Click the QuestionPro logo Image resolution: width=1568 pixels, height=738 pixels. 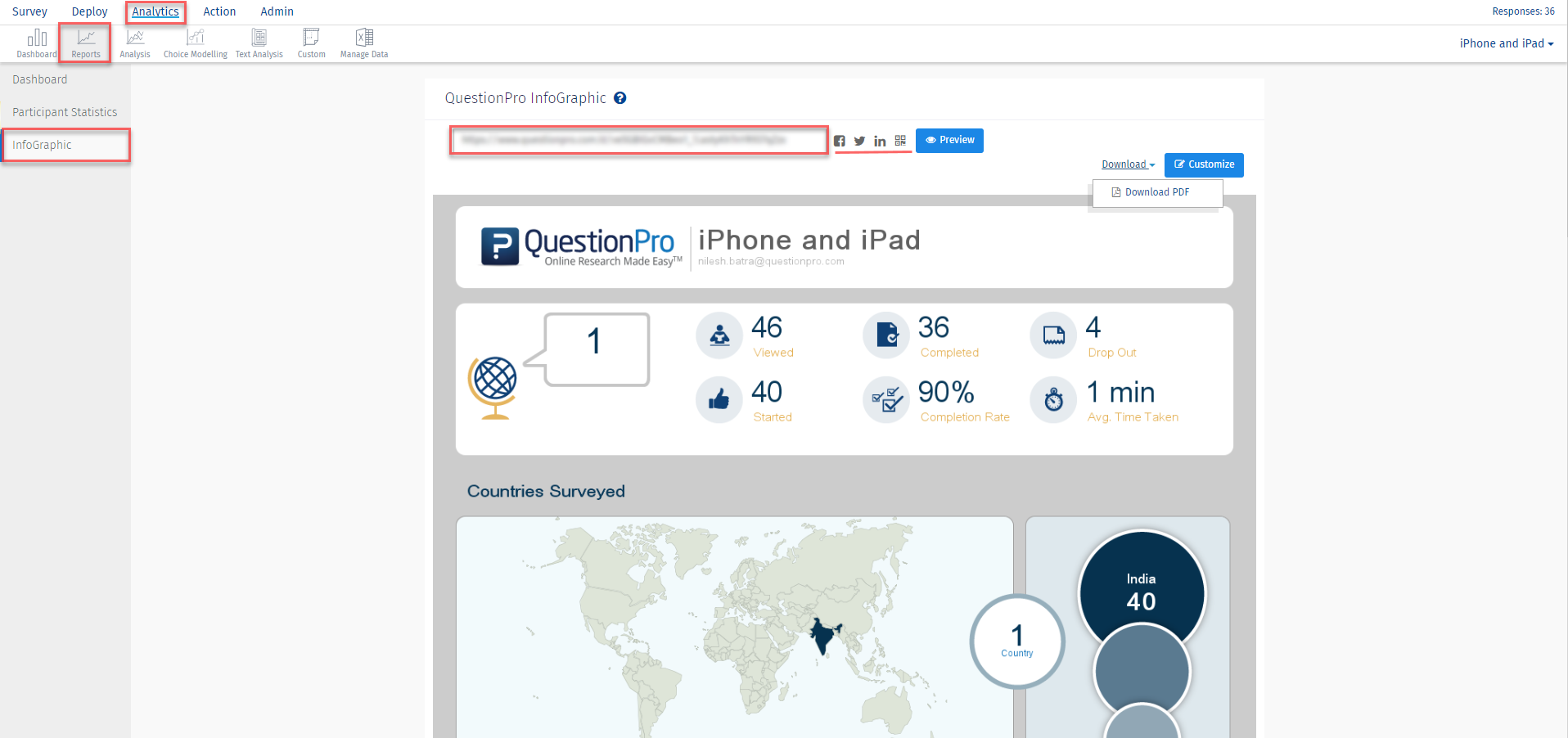(x=581, y=247)
